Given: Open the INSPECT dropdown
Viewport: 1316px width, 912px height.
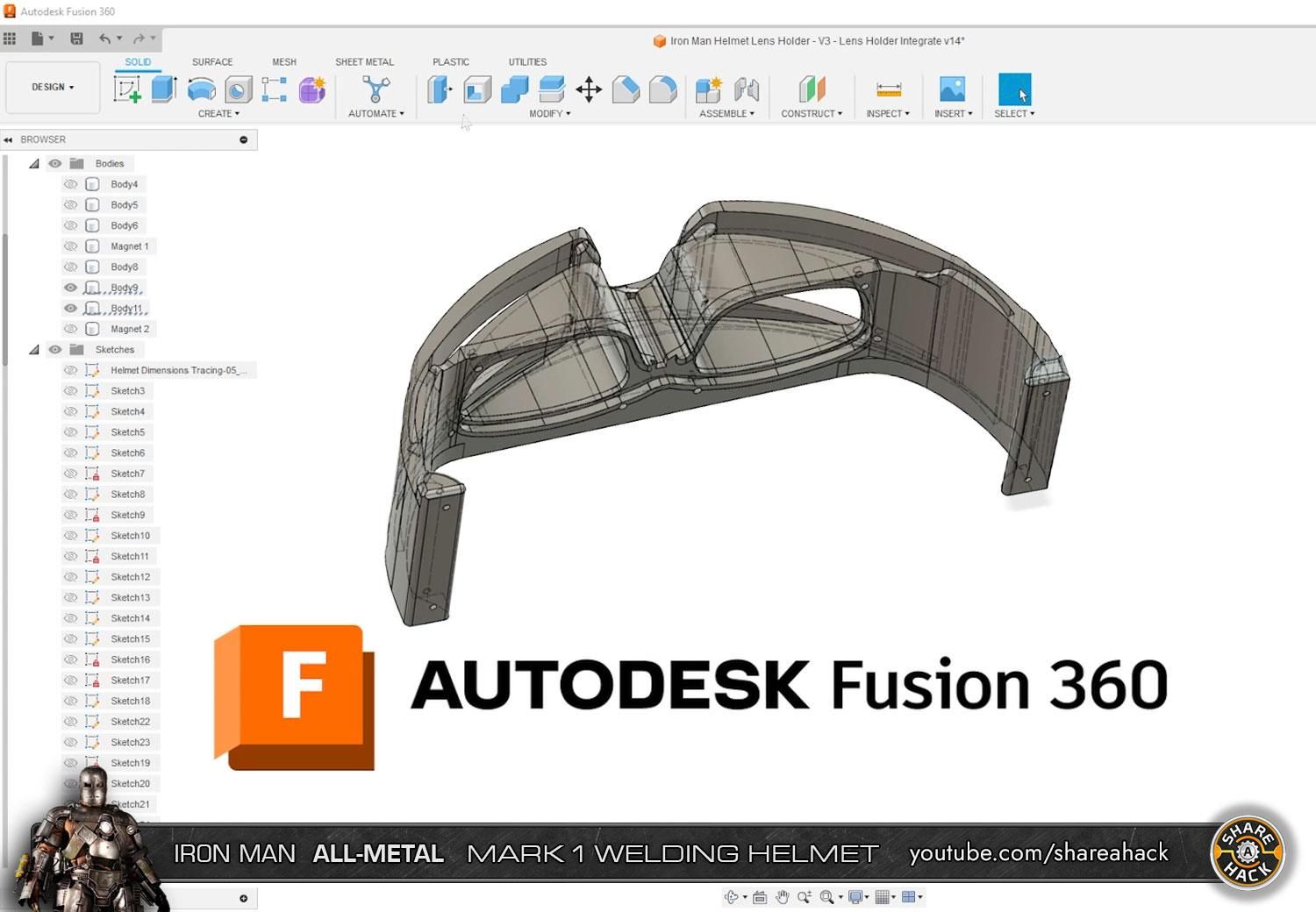Looking at the screenshot, I should pyautogui.click(x=888, y=114).
